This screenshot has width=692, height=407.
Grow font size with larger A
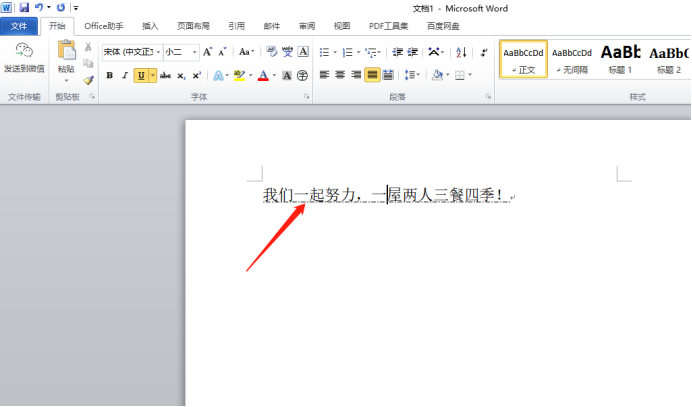(207, 52)
